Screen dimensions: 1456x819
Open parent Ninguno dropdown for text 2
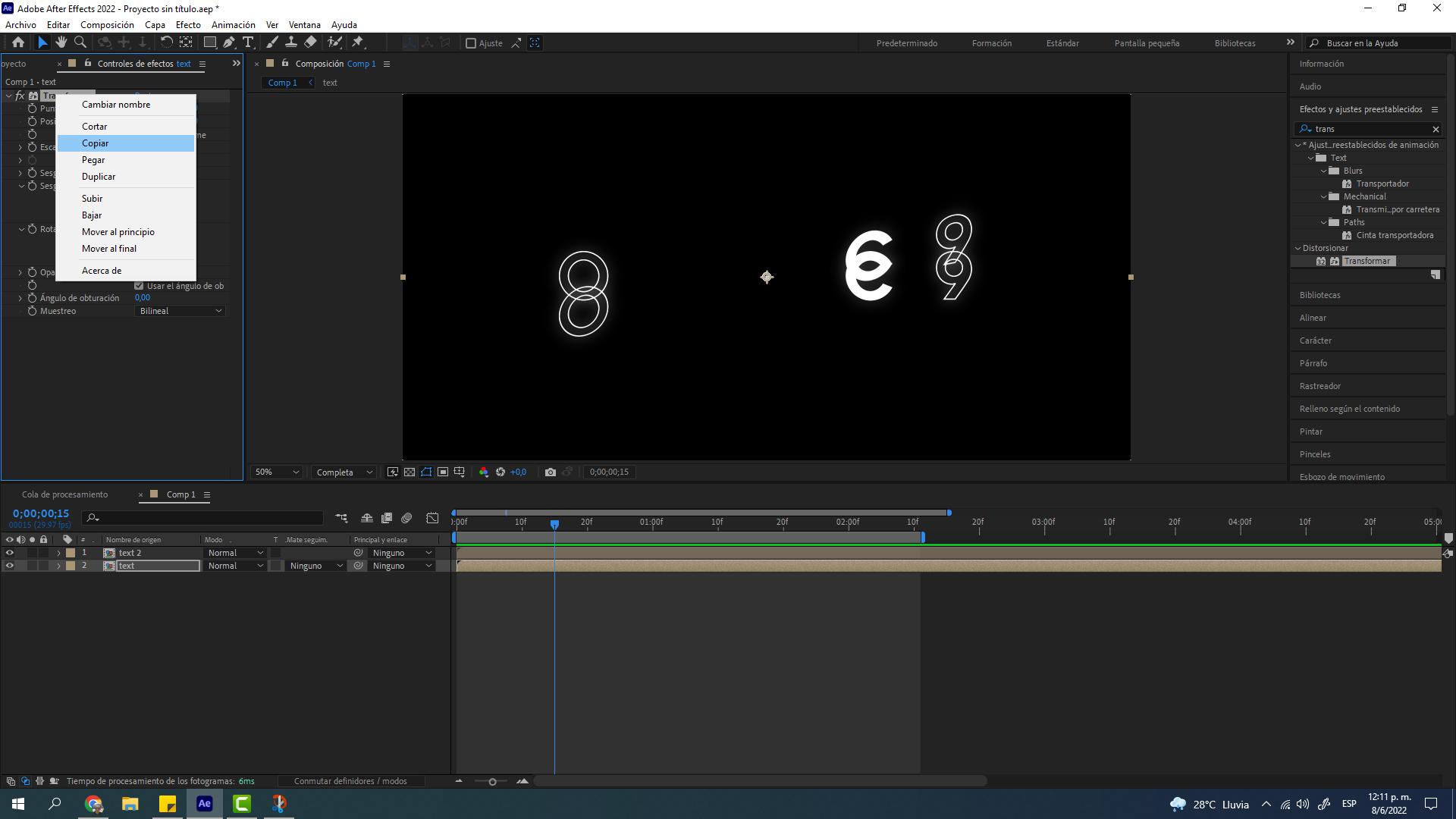click(x=402, y=553)
